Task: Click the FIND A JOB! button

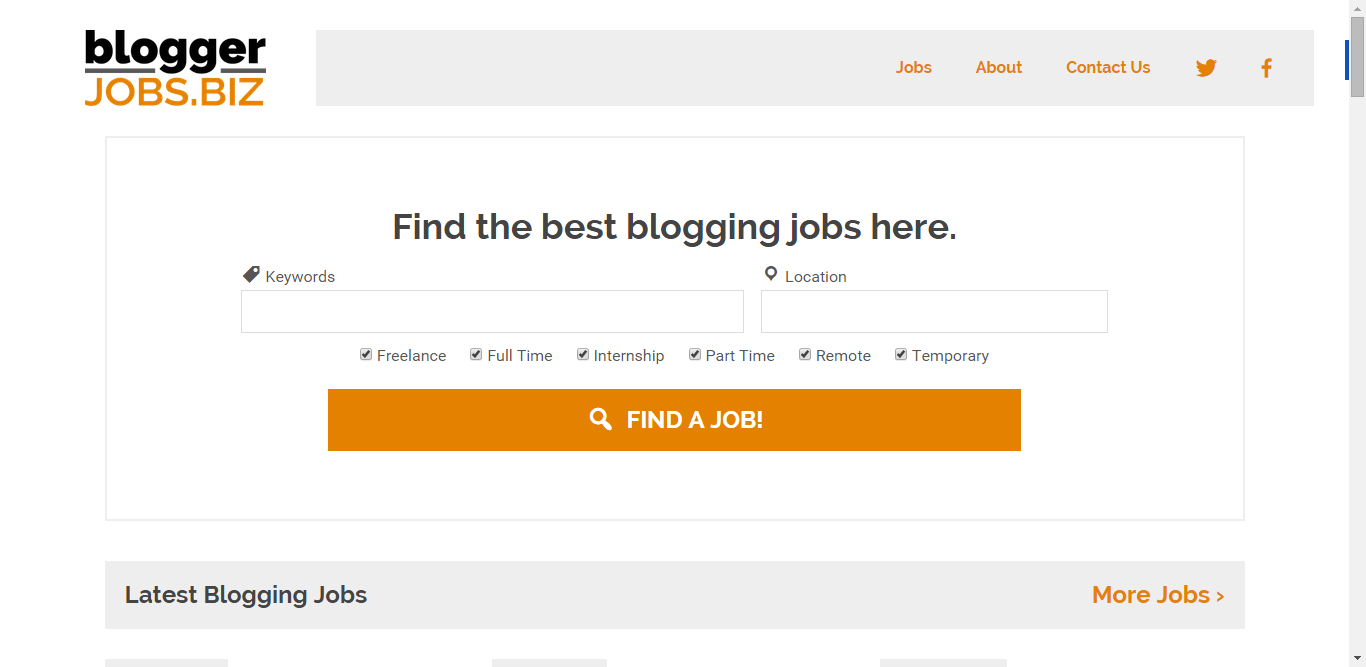Action: point(674,420)
